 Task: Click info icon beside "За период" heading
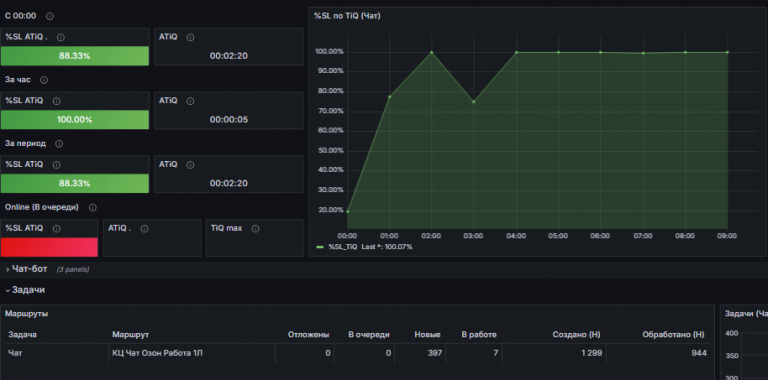(x=59, y=144)
